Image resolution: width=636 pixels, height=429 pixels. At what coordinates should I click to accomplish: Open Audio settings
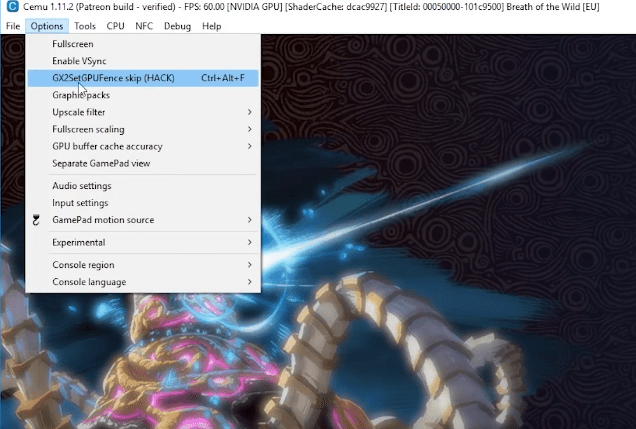(x=82, y=186)
